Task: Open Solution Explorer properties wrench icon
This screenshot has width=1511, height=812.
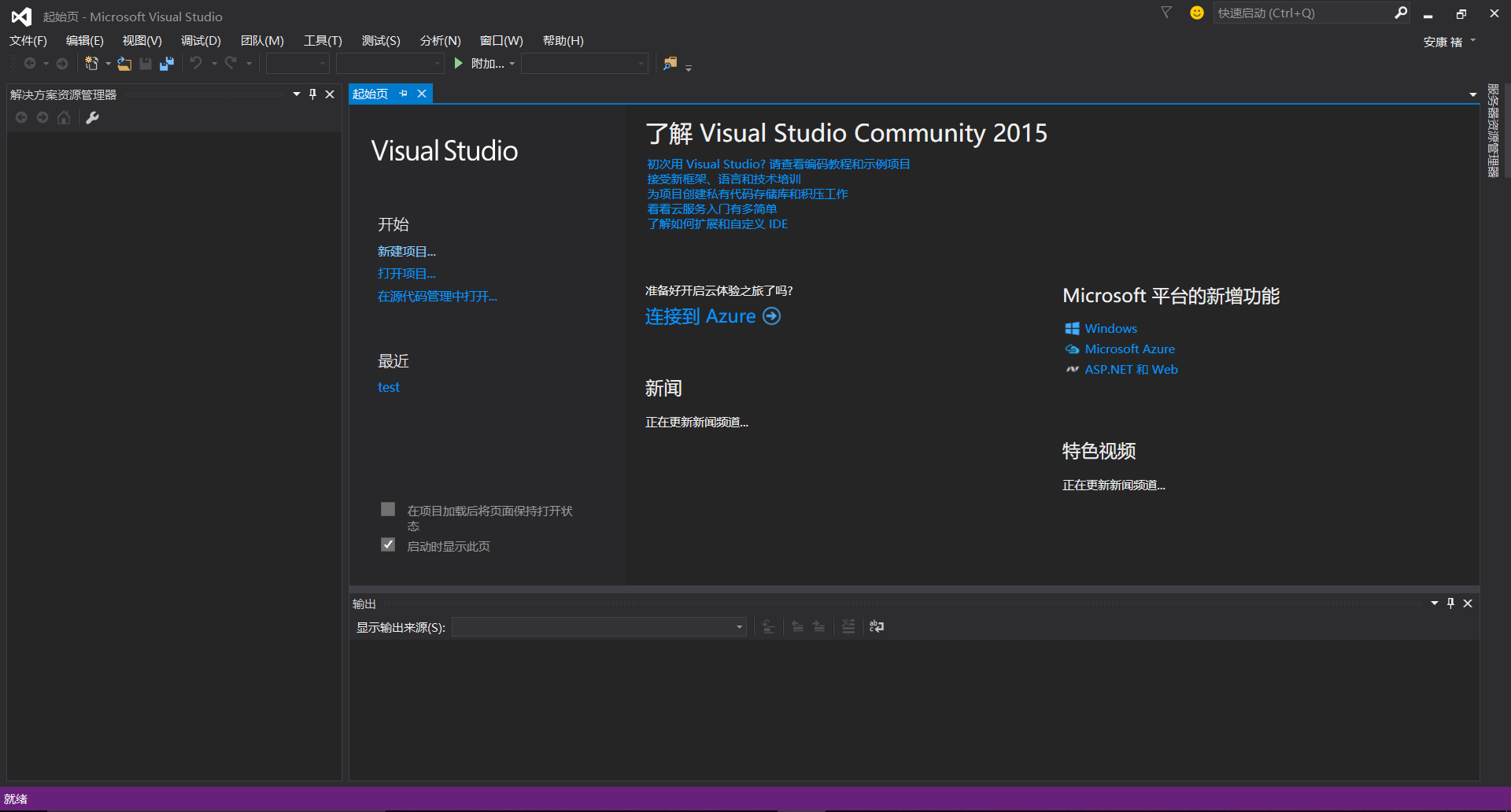Action: point(92,118)
